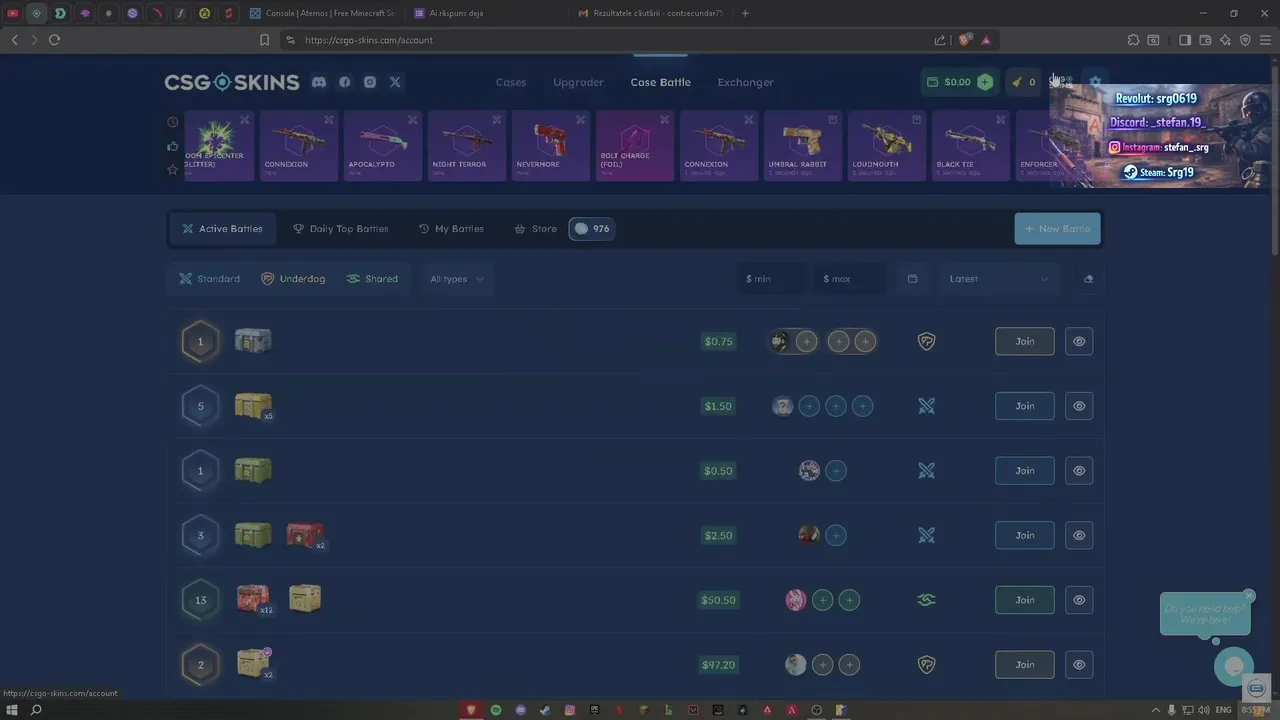Join the $1.50 battle
Viewport: 1280px width, 720px height.
(1025, 406)
